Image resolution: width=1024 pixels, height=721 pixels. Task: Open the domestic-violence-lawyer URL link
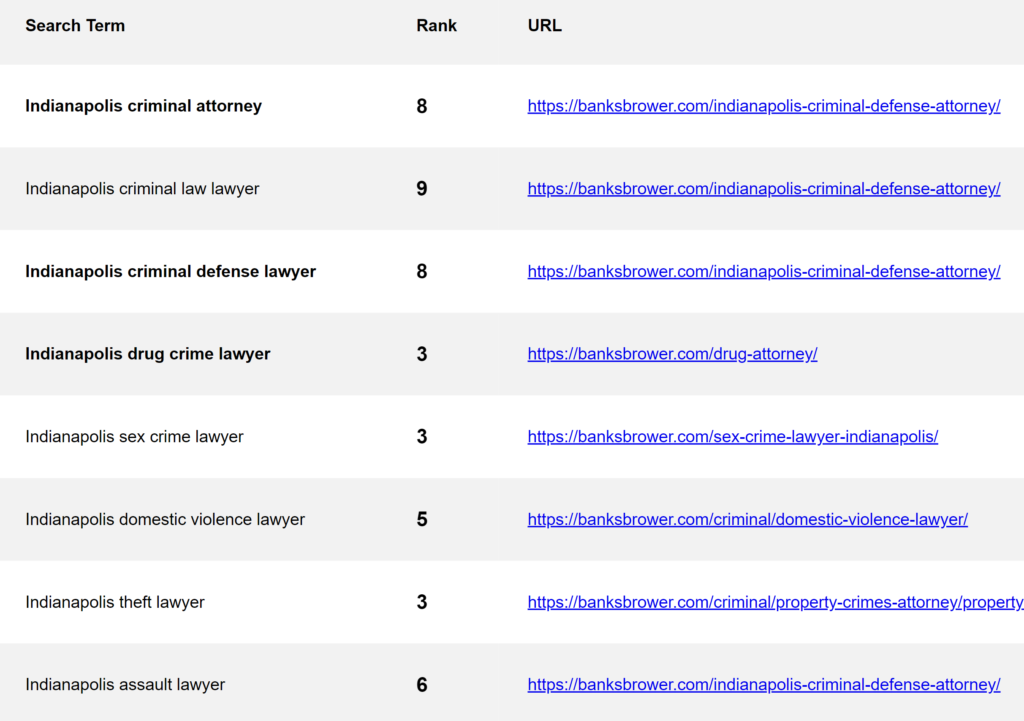[x=748, y=519]
